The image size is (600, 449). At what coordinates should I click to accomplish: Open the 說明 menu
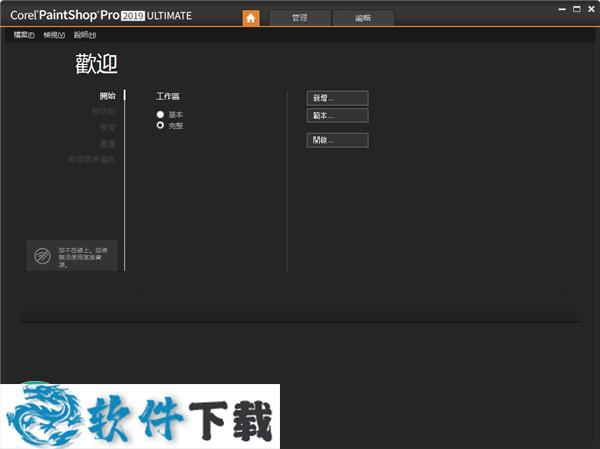tap(84, 35)
